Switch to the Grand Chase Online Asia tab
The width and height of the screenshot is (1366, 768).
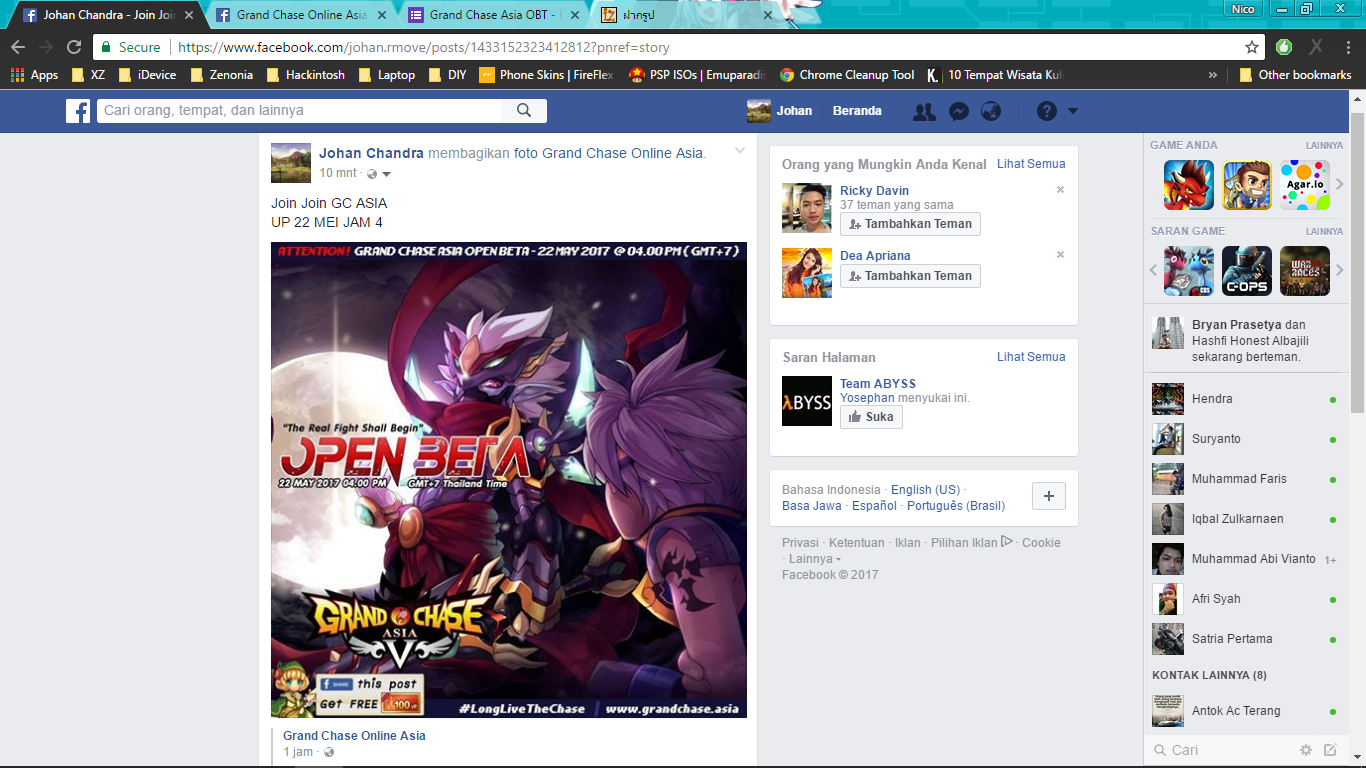tap(300, 15)
